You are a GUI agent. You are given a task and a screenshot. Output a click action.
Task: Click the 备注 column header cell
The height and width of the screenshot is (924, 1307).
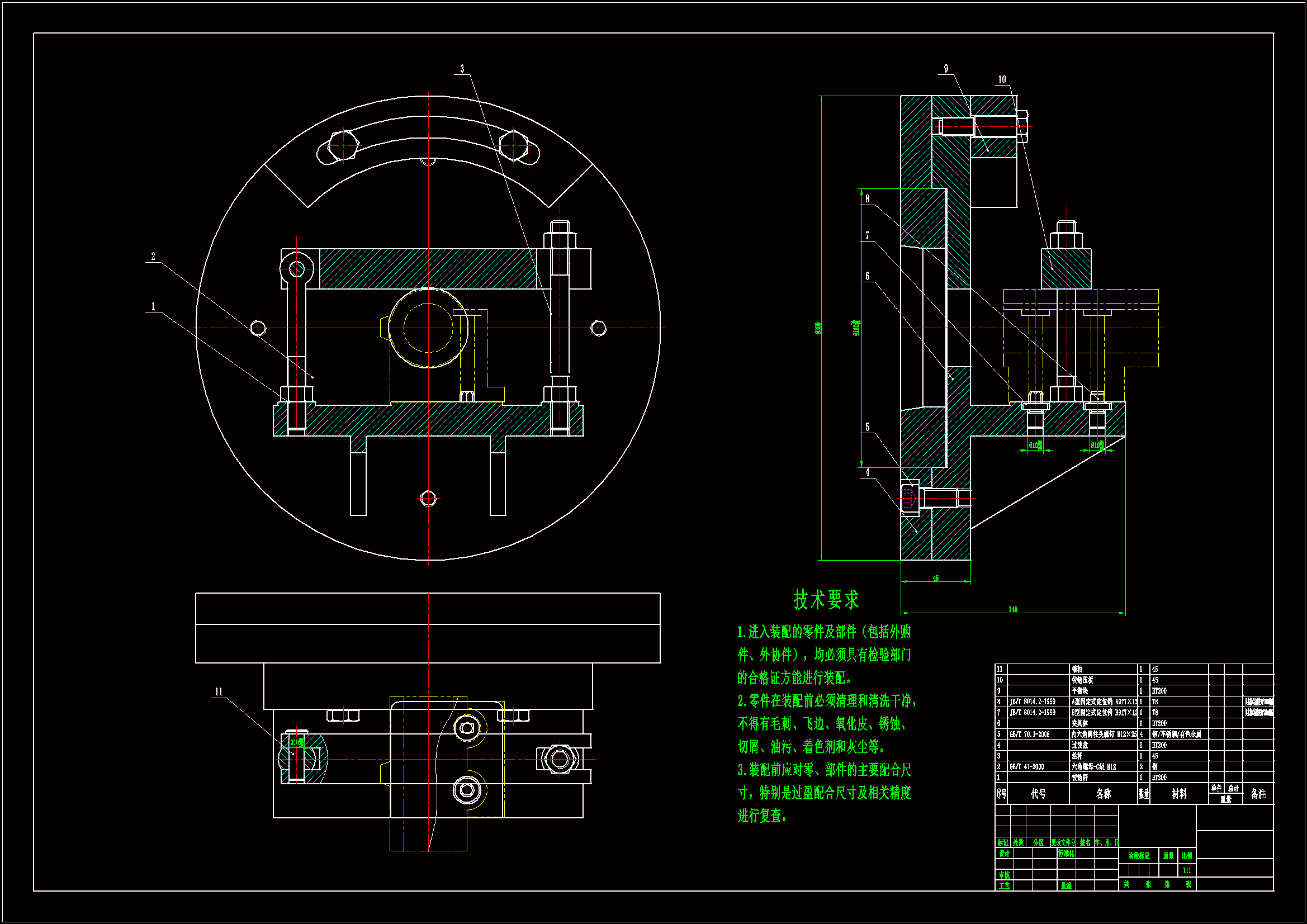1258,794
